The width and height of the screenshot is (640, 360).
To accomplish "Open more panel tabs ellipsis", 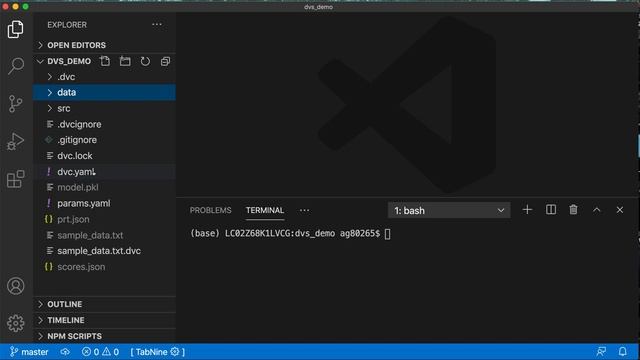I will [304, 210].
